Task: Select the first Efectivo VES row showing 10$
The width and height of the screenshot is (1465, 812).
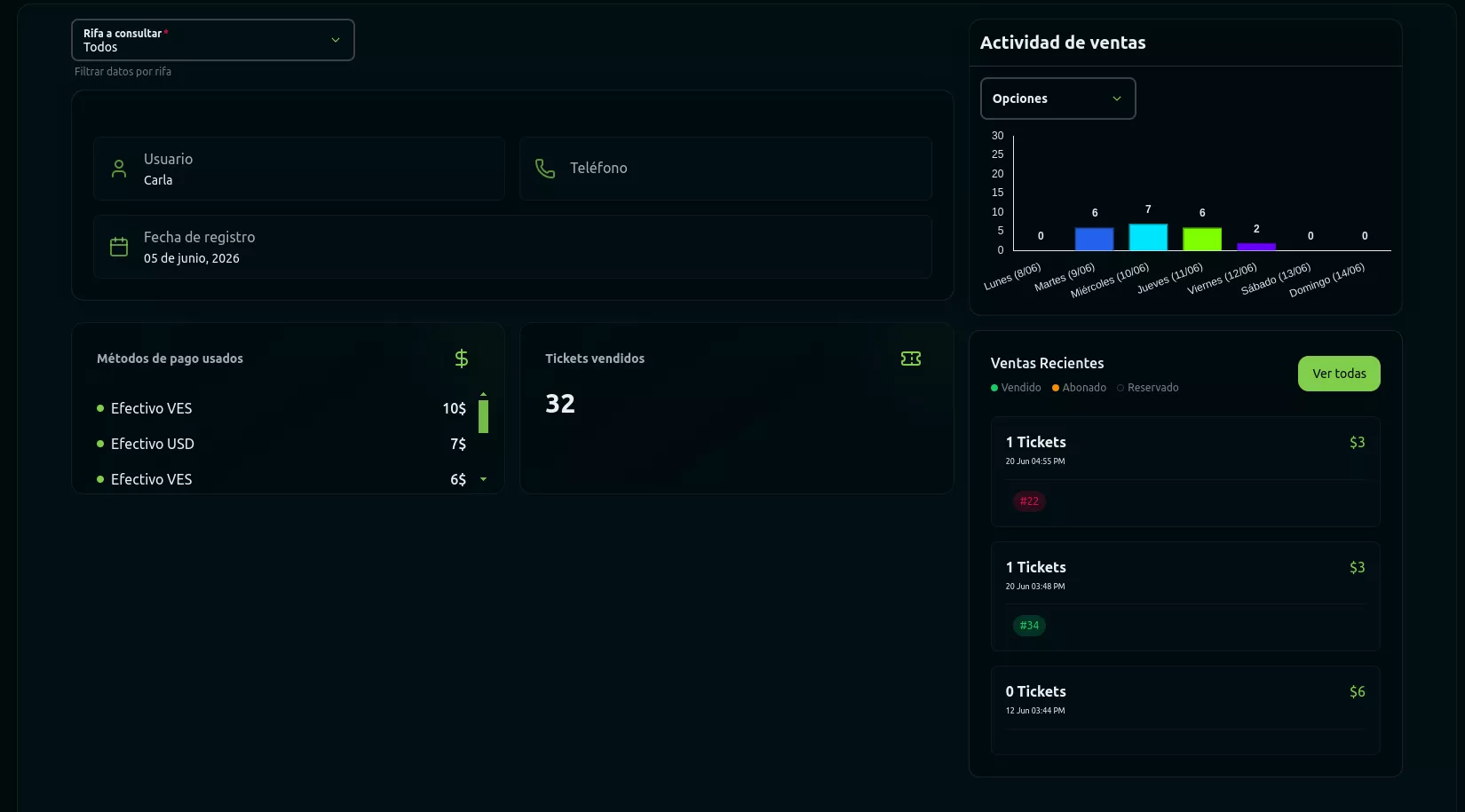Action: click(281, 408)
